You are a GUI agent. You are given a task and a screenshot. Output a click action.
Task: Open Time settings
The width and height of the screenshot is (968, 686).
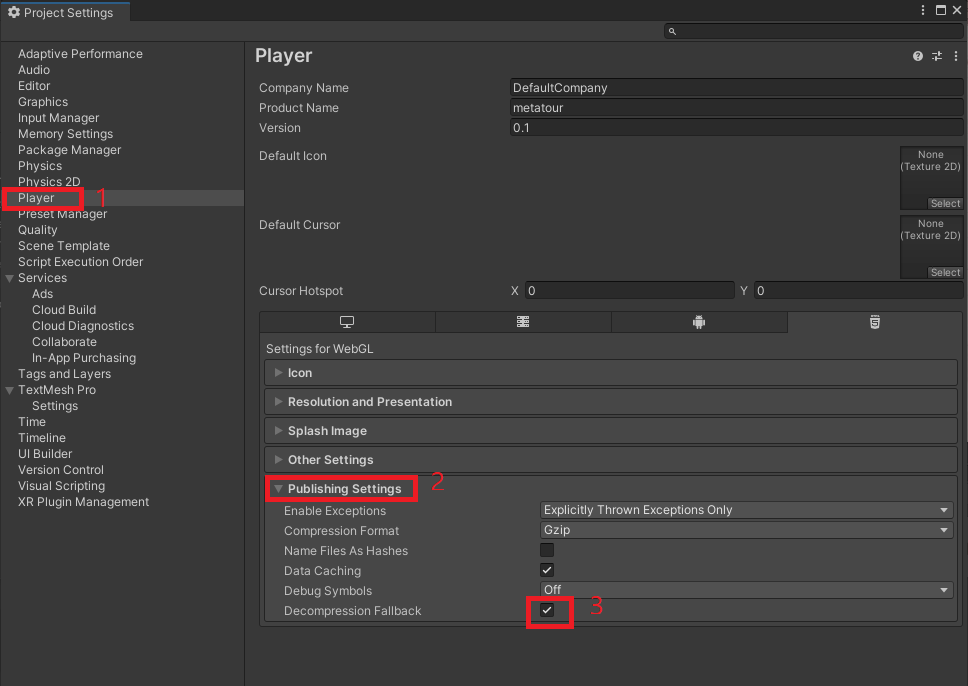(x=32, y=422)
